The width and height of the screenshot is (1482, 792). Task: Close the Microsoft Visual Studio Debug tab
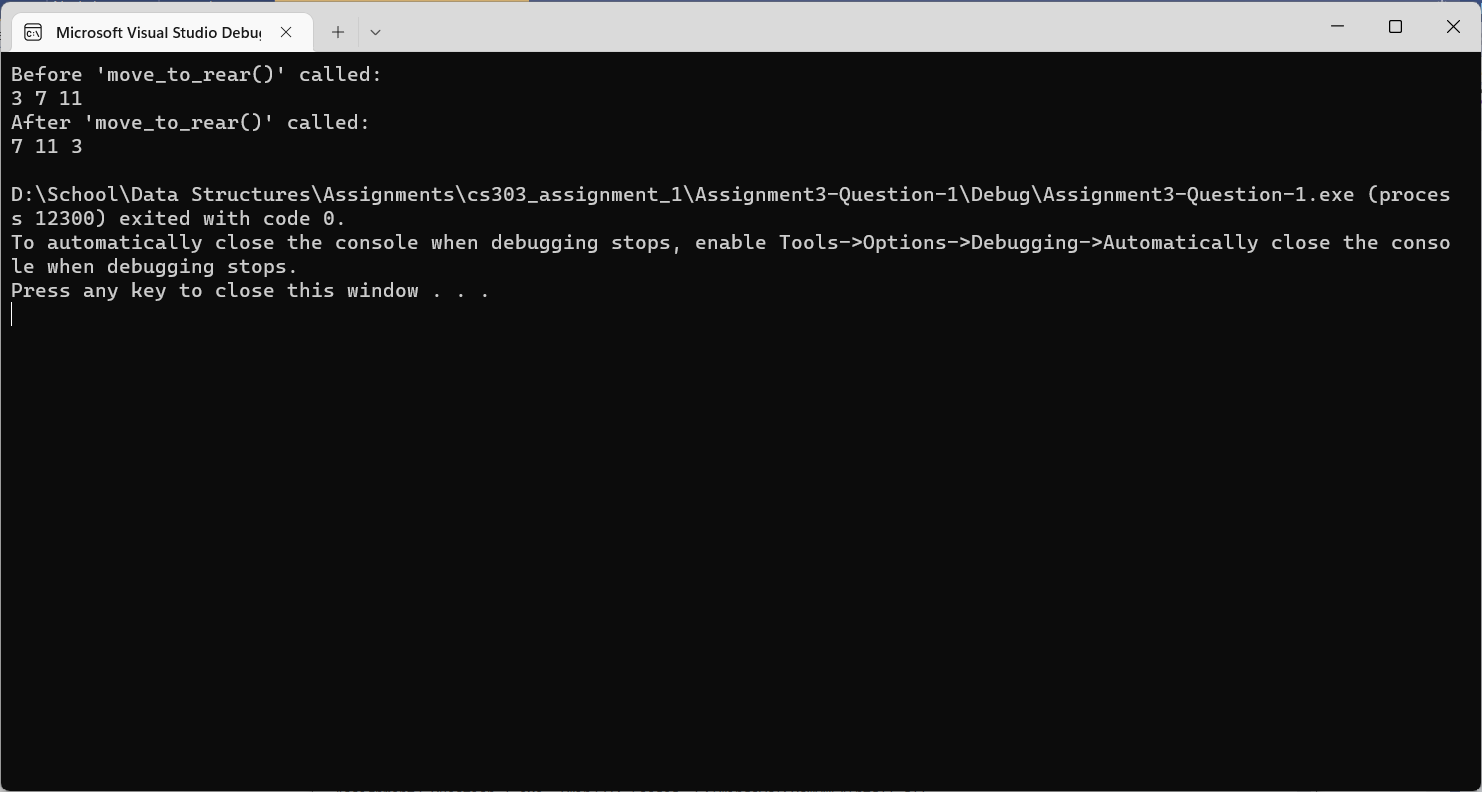coord(286,31)
